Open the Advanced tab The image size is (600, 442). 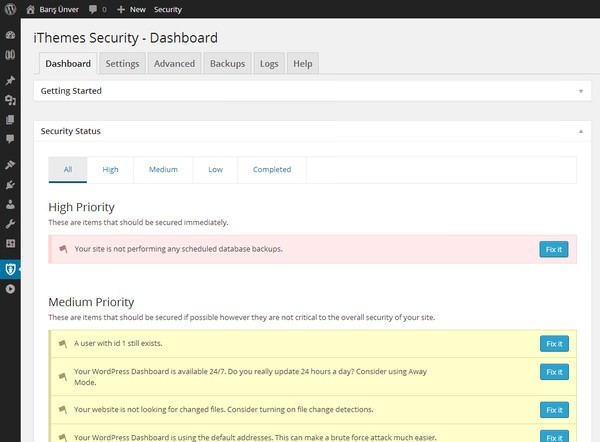point(174,64)
